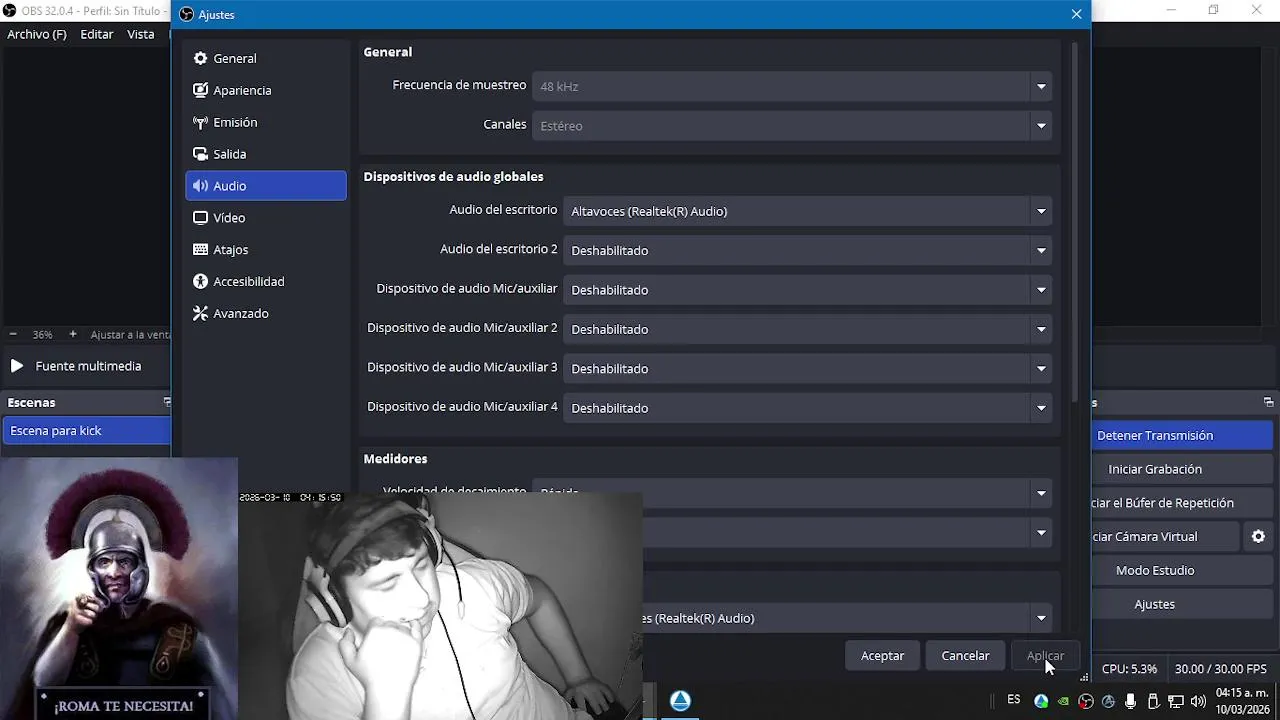Screen dimensions: 1280x720
Task: Click the 30.00 / 30.00 FPS status text
Action: click(1220, 669)
